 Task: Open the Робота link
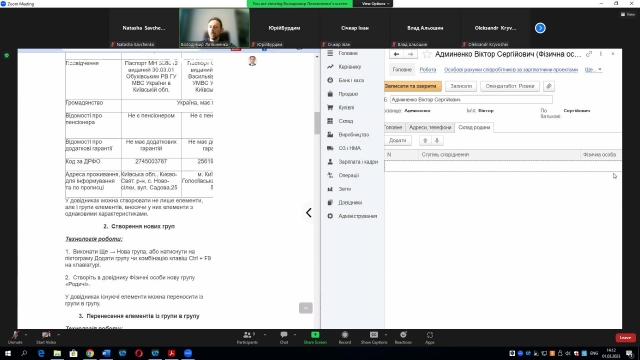(x=428, y=70)
